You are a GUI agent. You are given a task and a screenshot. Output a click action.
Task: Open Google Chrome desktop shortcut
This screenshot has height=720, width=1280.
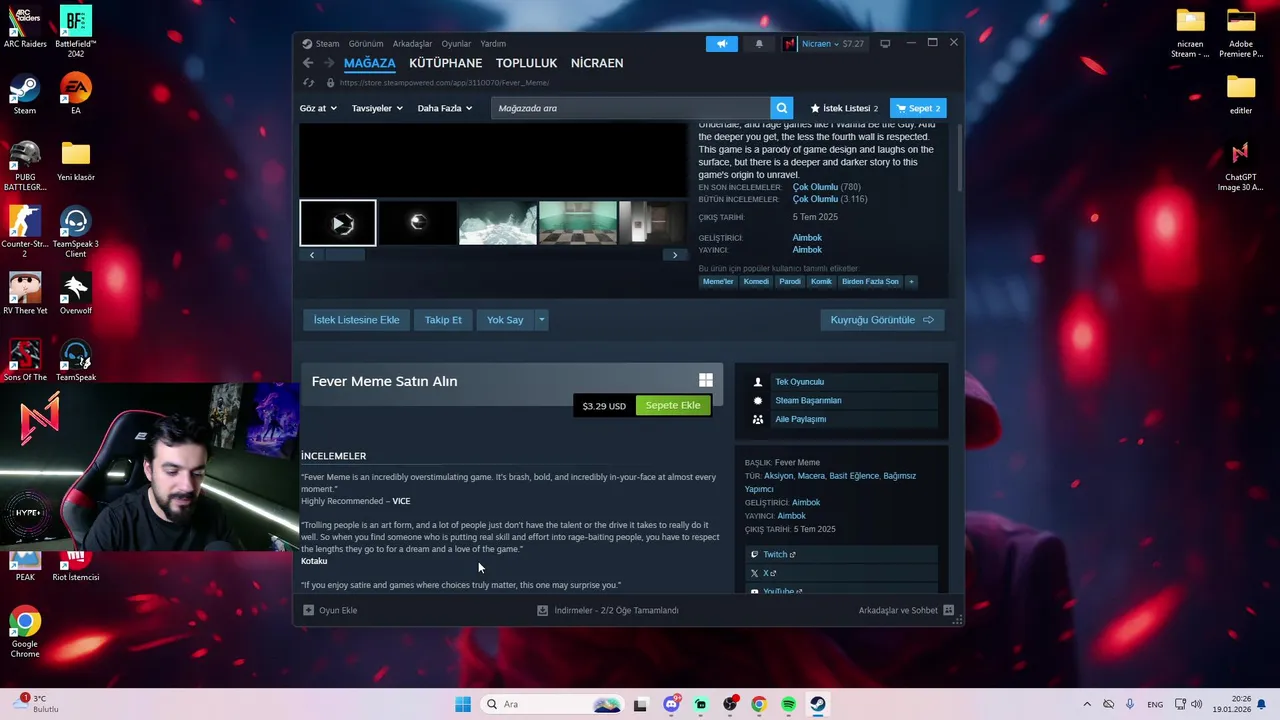coord(25,632)
